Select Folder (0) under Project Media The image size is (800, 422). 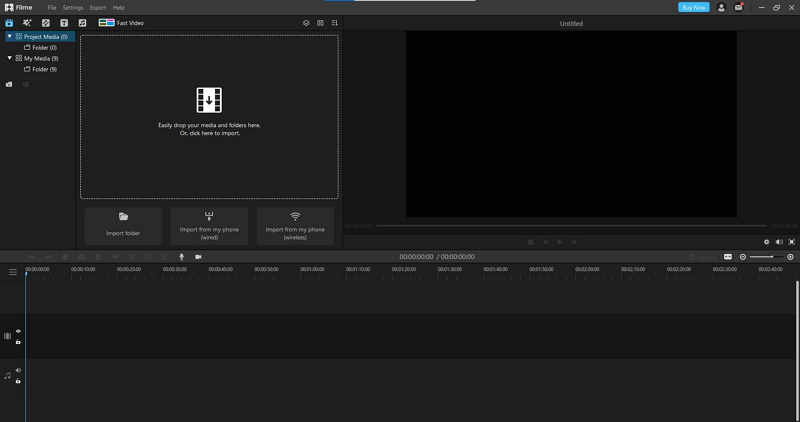[x=41, y=47]
